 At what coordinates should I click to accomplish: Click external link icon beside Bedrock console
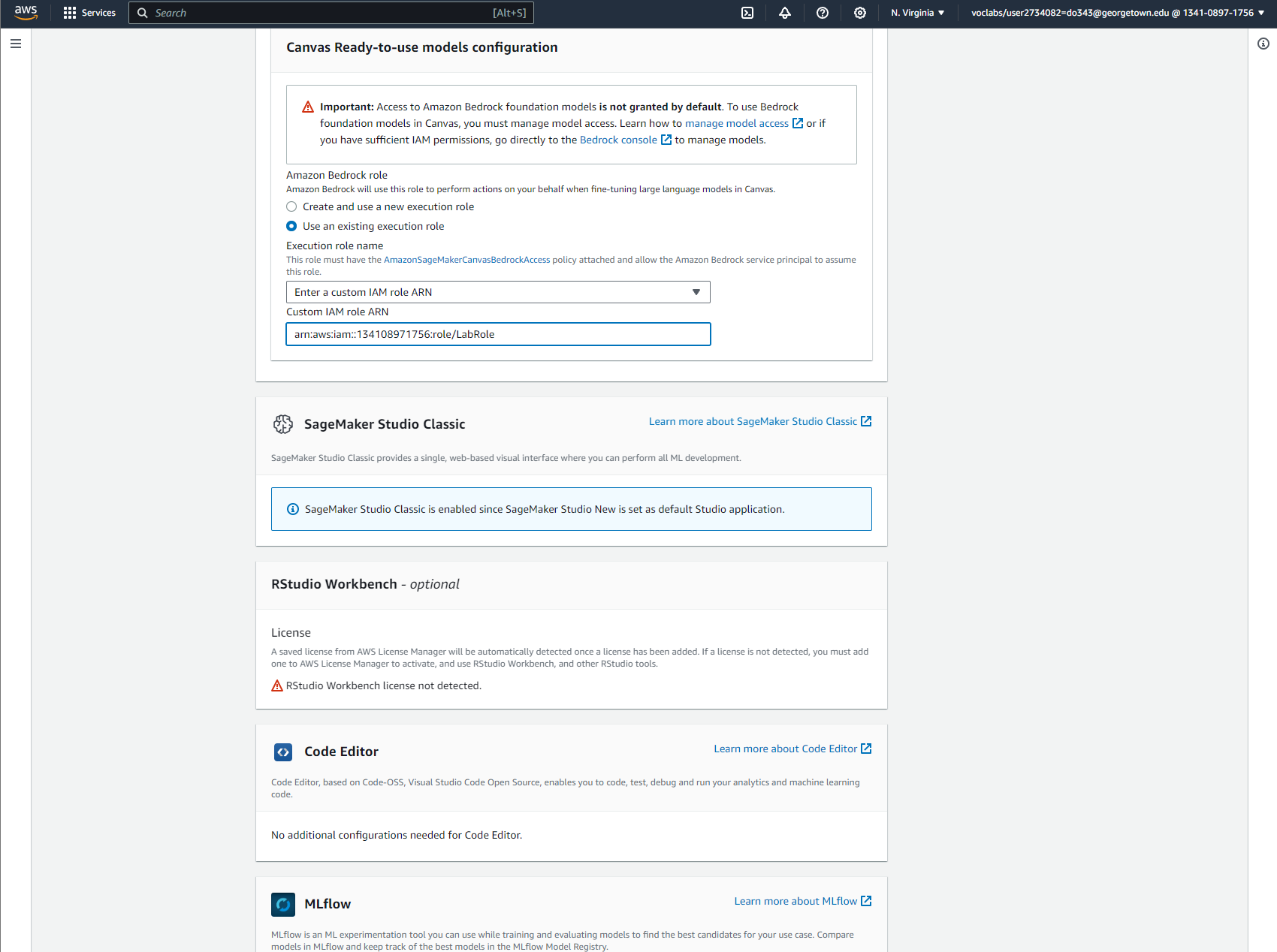coord(666,140)
